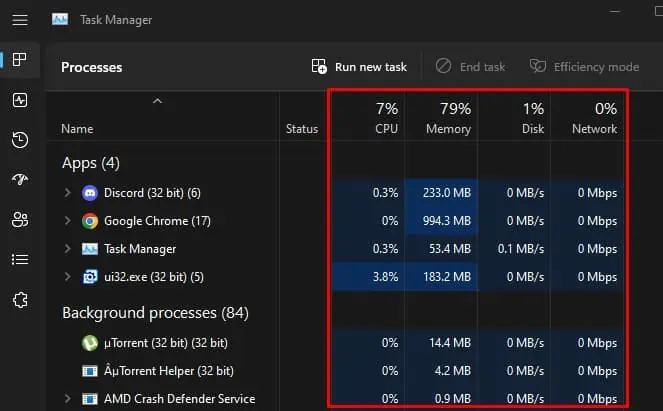
Task: Select the ui32.exe (32 bit) (5) row name
Action: pyautogui.click(x=154, y=277)
